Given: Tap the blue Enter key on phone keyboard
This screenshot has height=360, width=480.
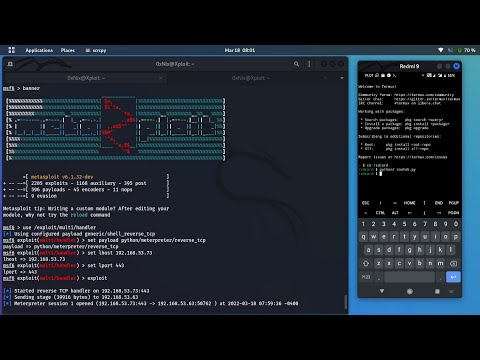Looking at the screenshot, I should pos(453,277).
